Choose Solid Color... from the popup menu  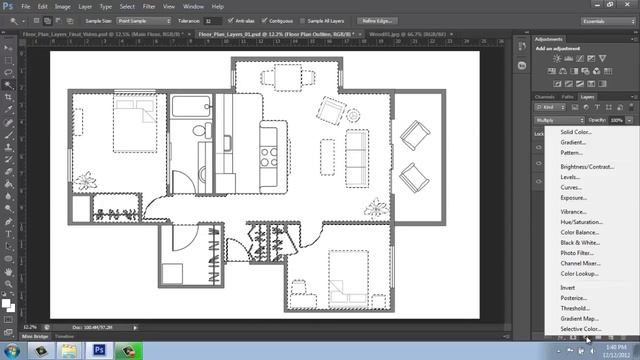click(576, 132)
